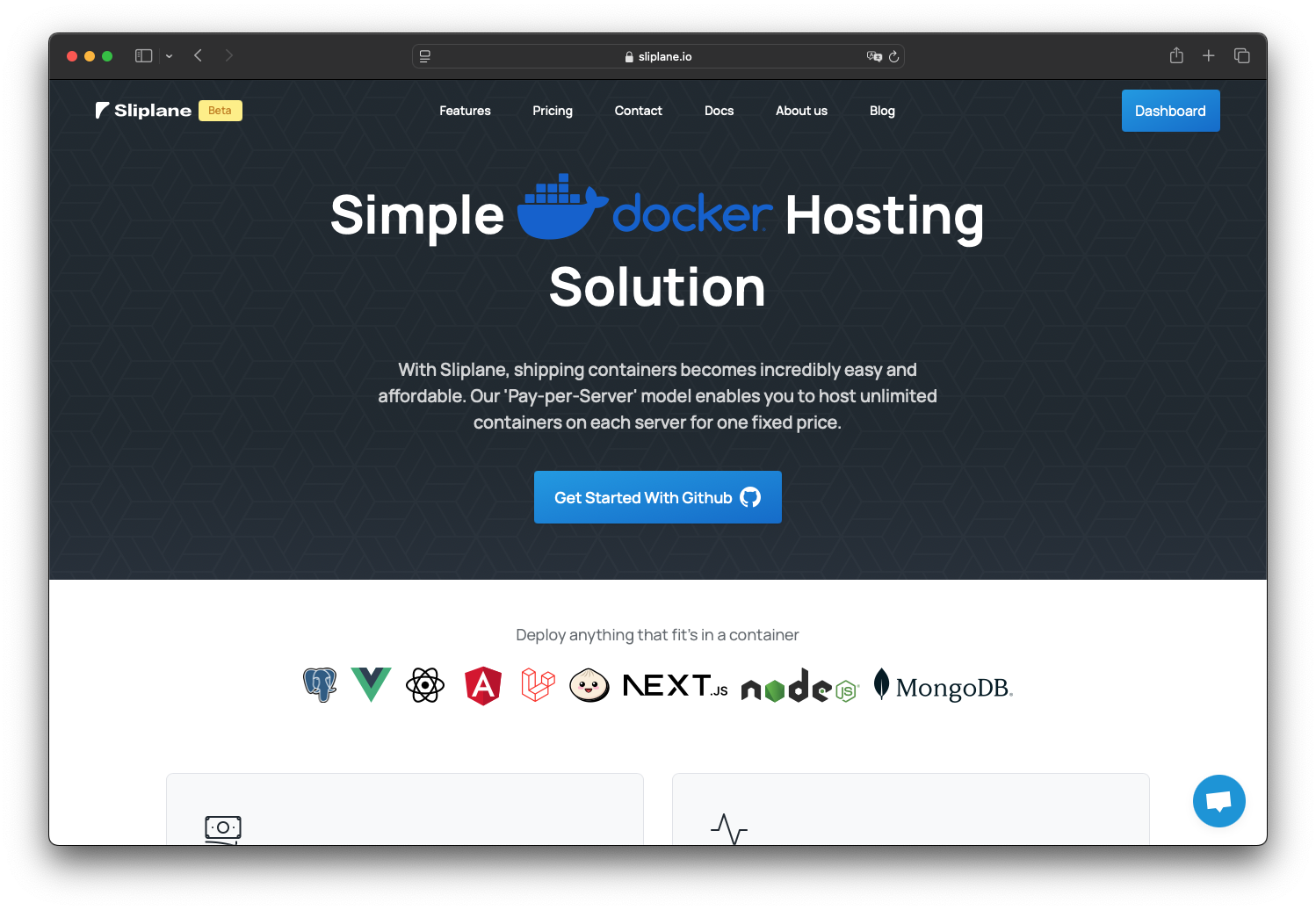Navigate to About us
1316x910 pixels.
pos(801,111)
